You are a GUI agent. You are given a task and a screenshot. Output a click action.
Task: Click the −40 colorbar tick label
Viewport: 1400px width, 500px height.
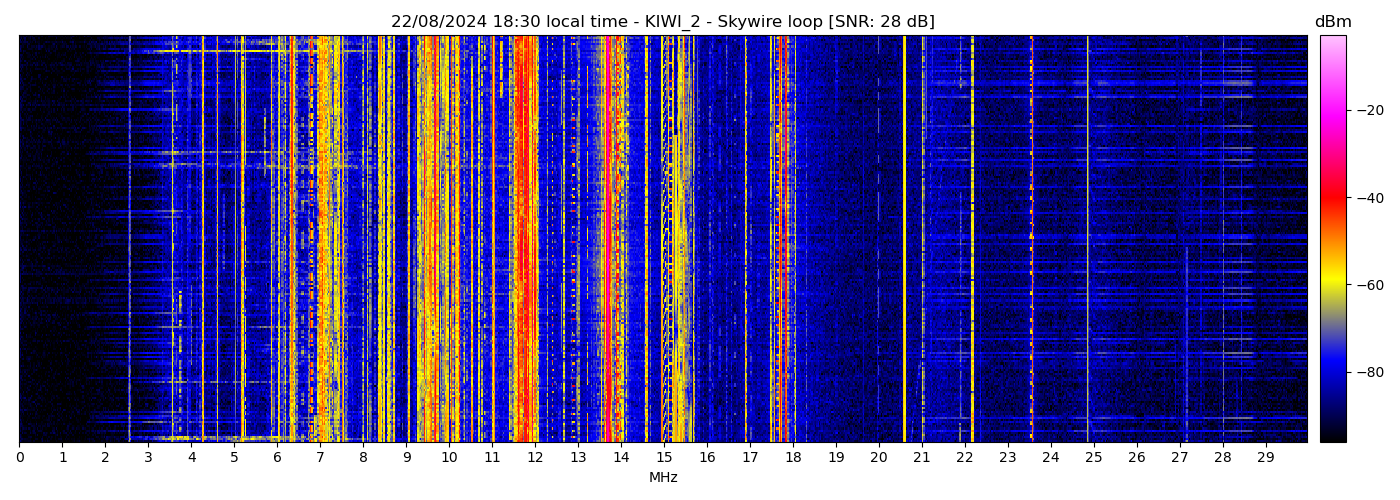coord(1368,198)
